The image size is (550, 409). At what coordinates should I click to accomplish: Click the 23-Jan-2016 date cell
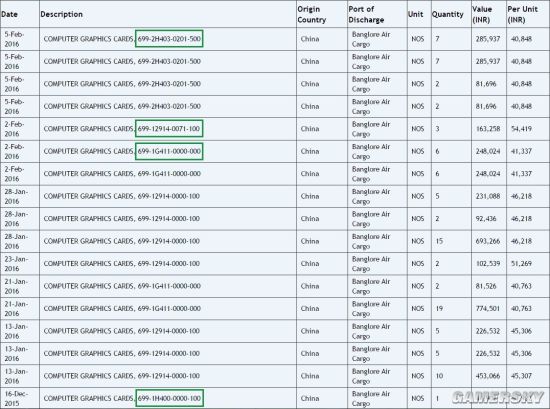point(16,264)
